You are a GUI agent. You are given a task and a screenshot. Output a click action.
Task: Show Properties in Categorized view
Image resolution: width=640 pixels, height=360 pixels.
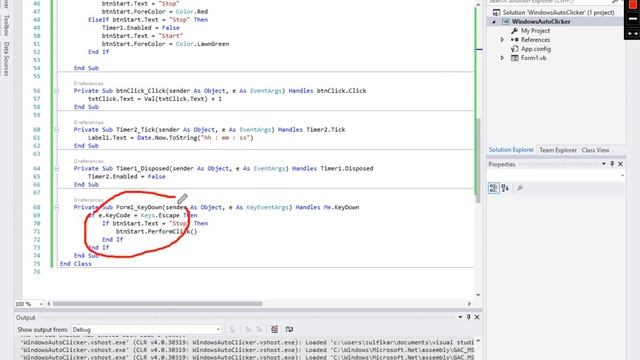point(493,188)
